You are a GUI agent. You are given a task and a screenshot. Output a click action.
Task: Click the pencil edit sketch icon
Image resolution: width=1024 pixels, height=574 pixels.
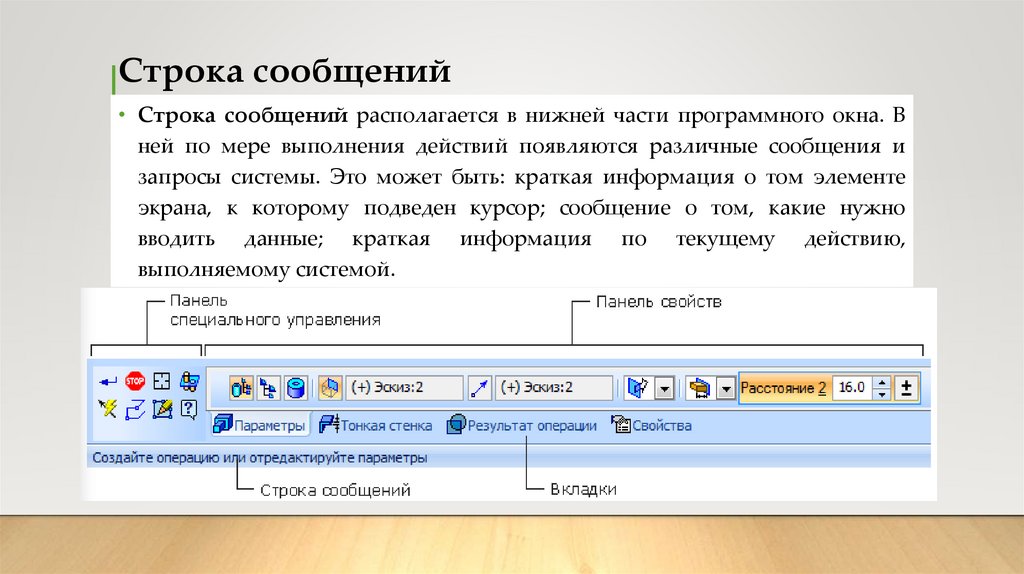click(162, 409)
